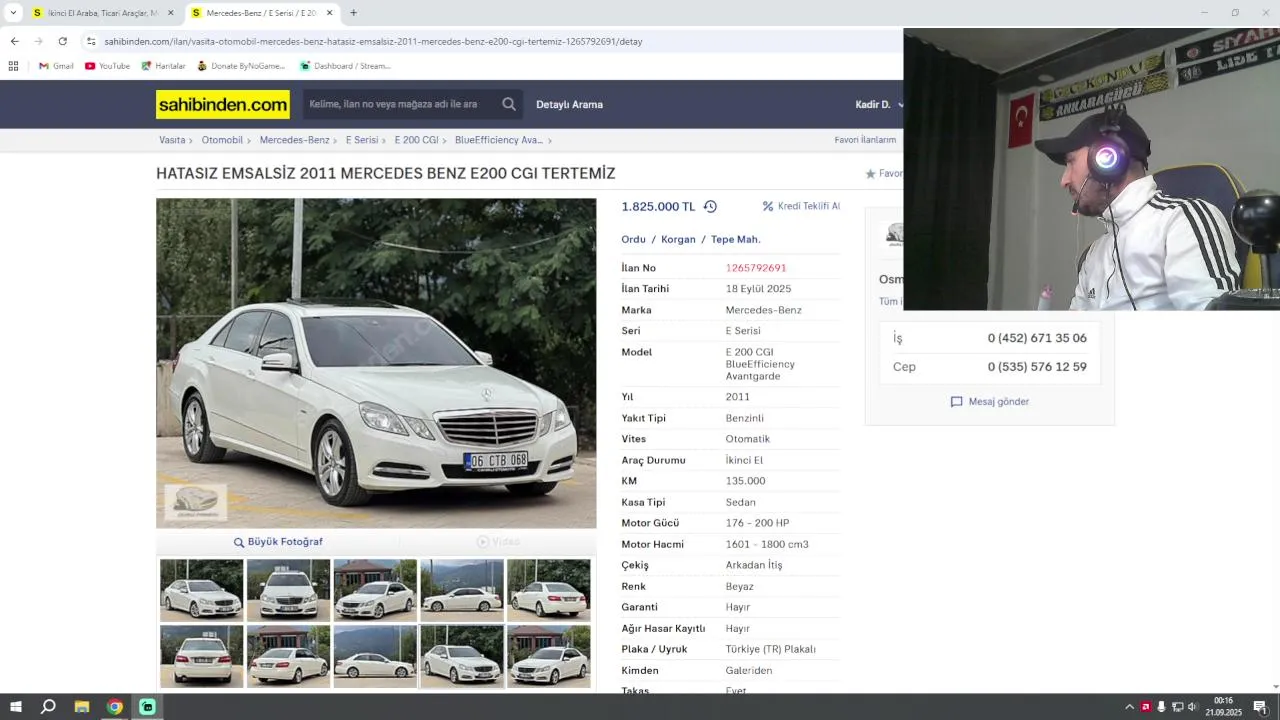Open price history clock icon
The height and width of the screenshot is (720, 1280).
tap(710, 207)
